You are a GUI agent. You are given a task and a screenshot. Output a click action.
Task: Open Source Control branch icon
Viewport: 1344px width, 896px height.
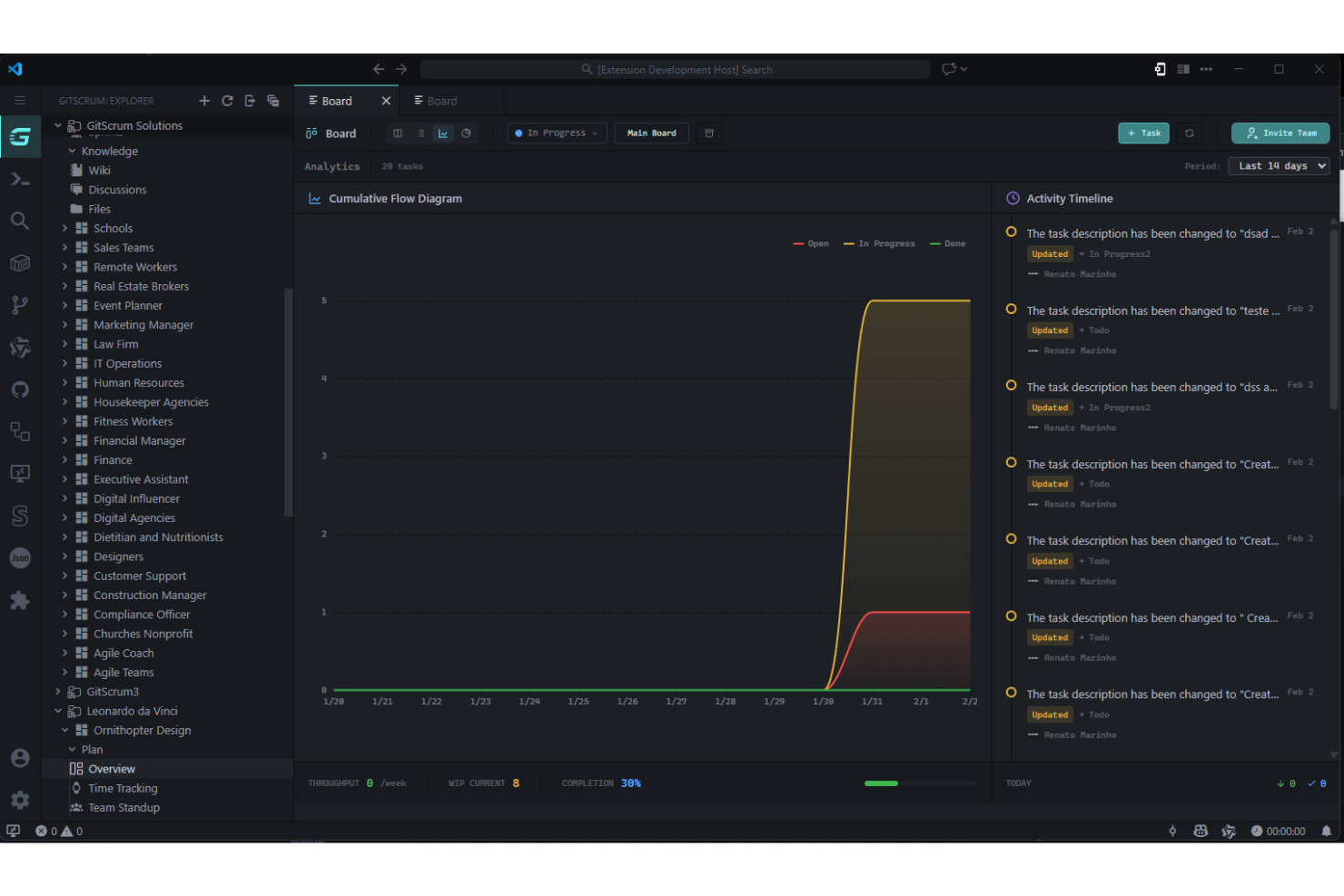[x=20, y=305]
